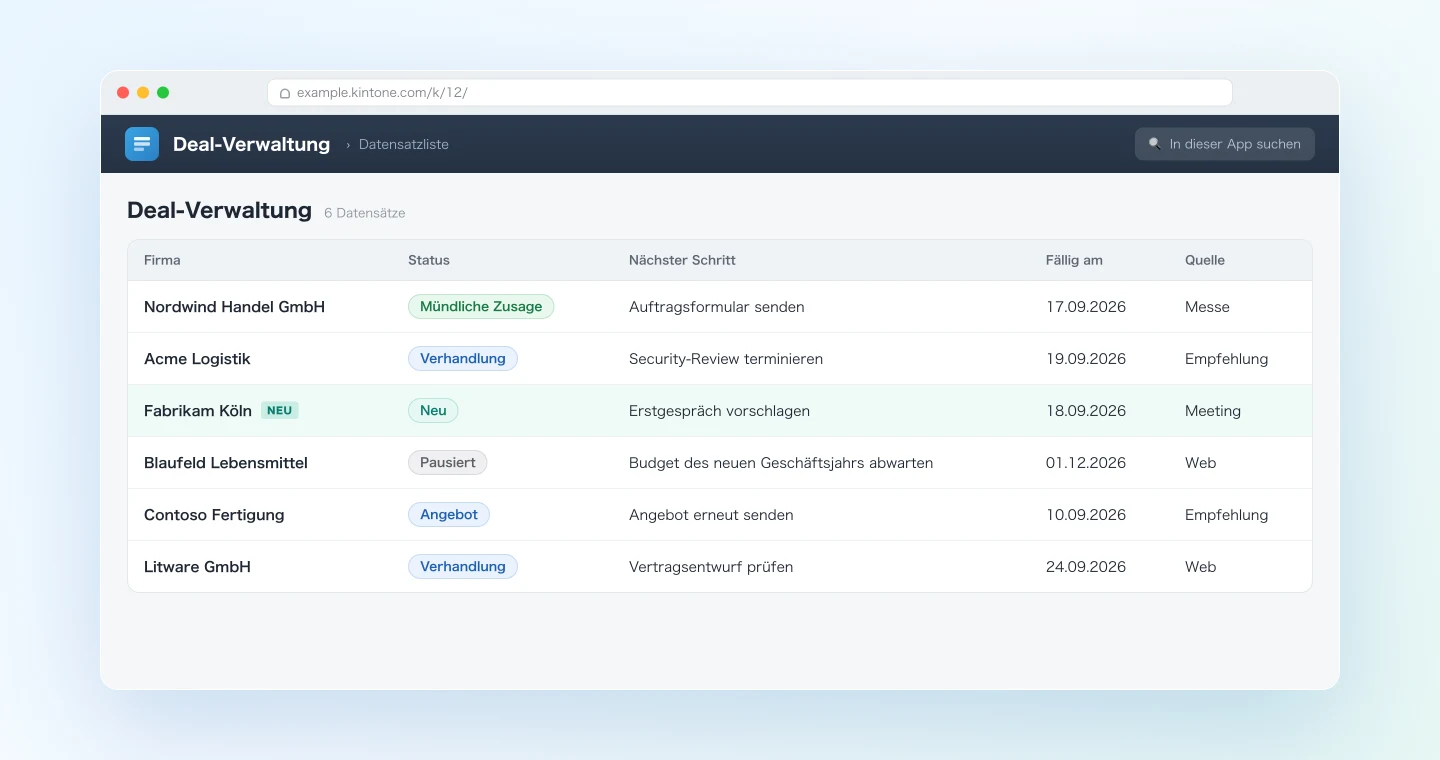Viewport: 1440px width, 760px height.
Task: Open the Fabrikam Köln record
Action: (x=198, y=411)
